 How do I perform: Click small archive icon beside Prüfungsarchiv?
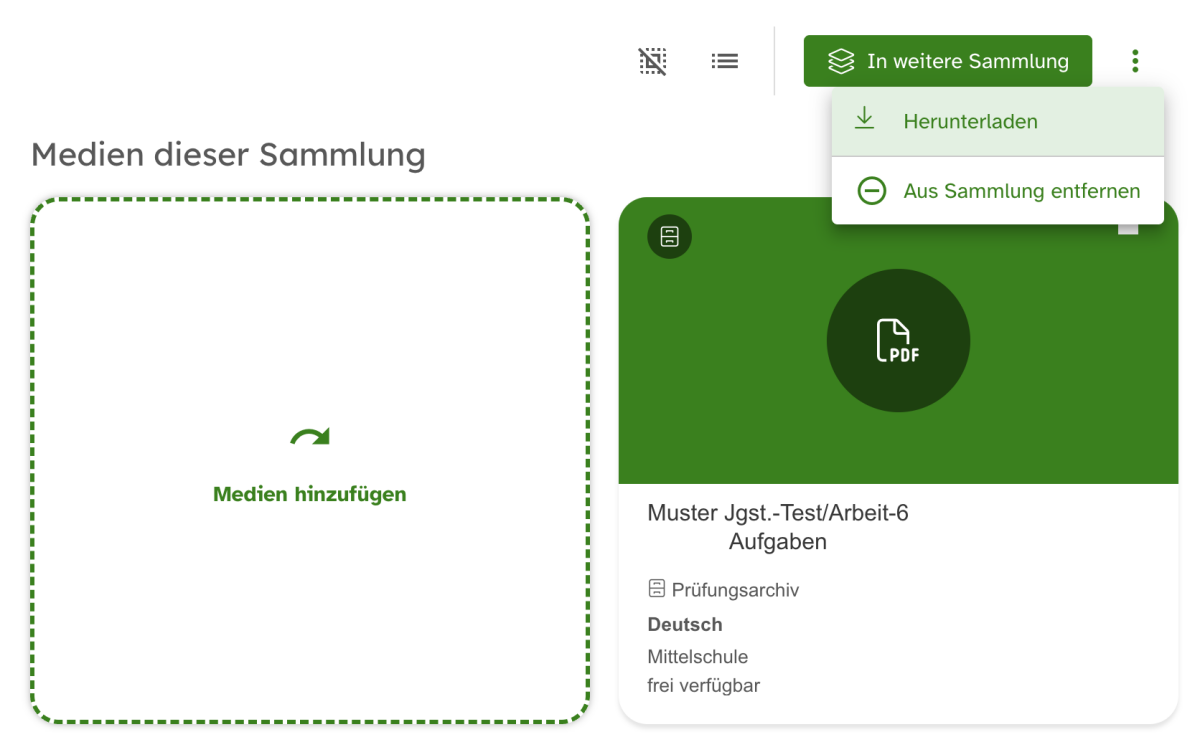click(657, 588)
